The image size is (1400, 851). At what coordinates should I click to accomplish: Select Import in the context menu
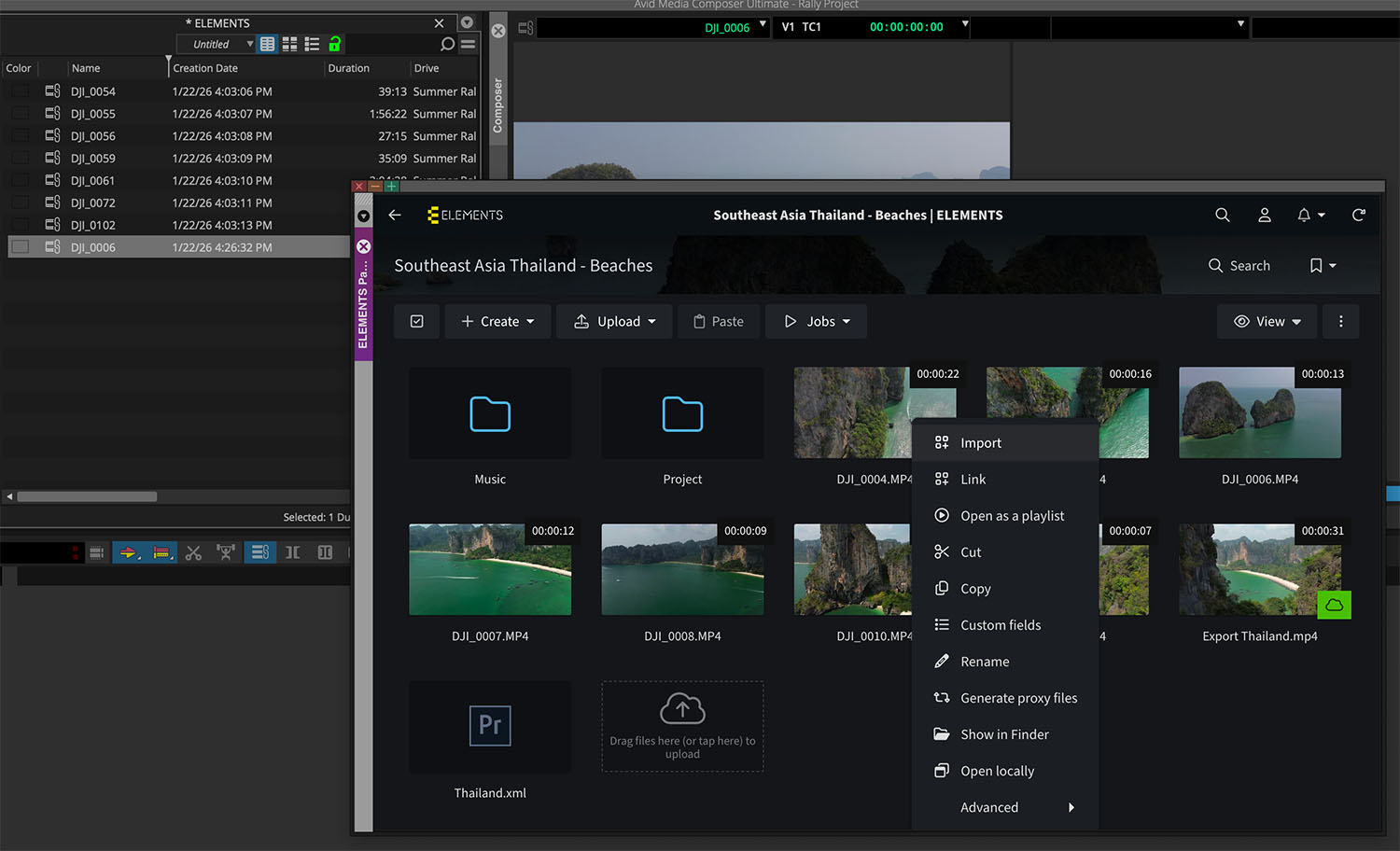click(980, 443)
